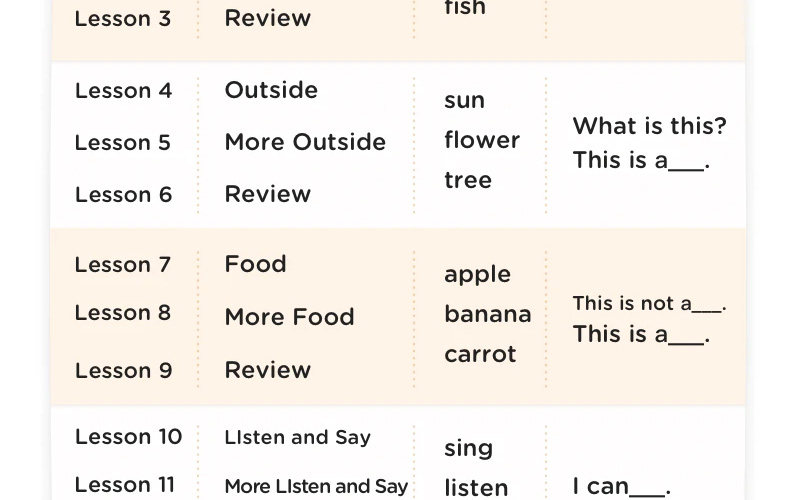
Task: Click the Lesson 10 label
Action: 128,437
